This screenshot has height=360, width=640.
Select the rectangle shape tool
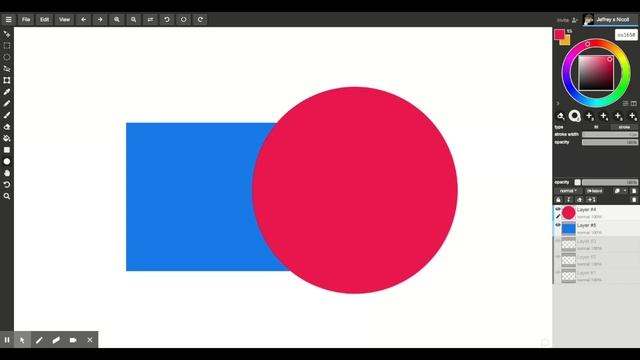point(7,150)
